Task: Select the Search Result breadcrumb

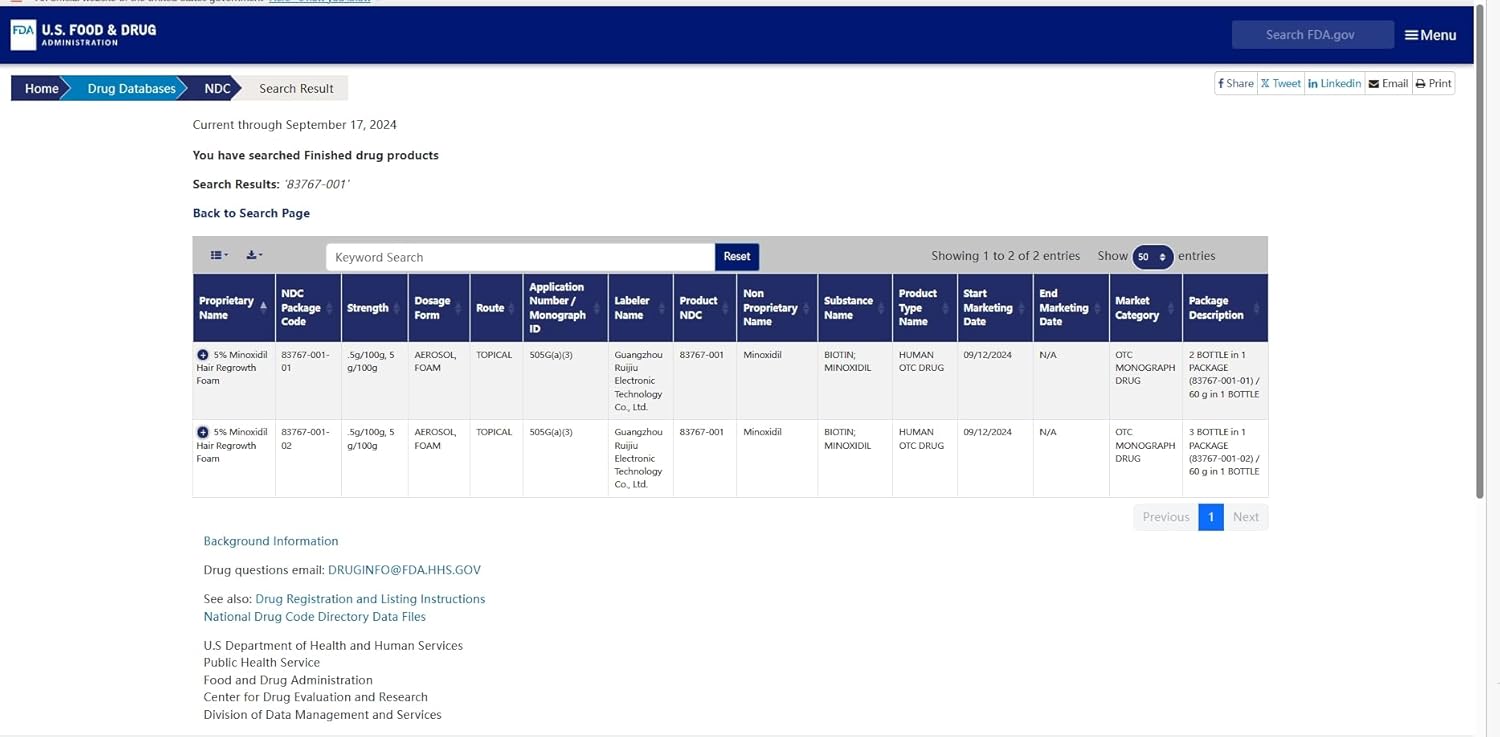Action: tap(296, 89)
